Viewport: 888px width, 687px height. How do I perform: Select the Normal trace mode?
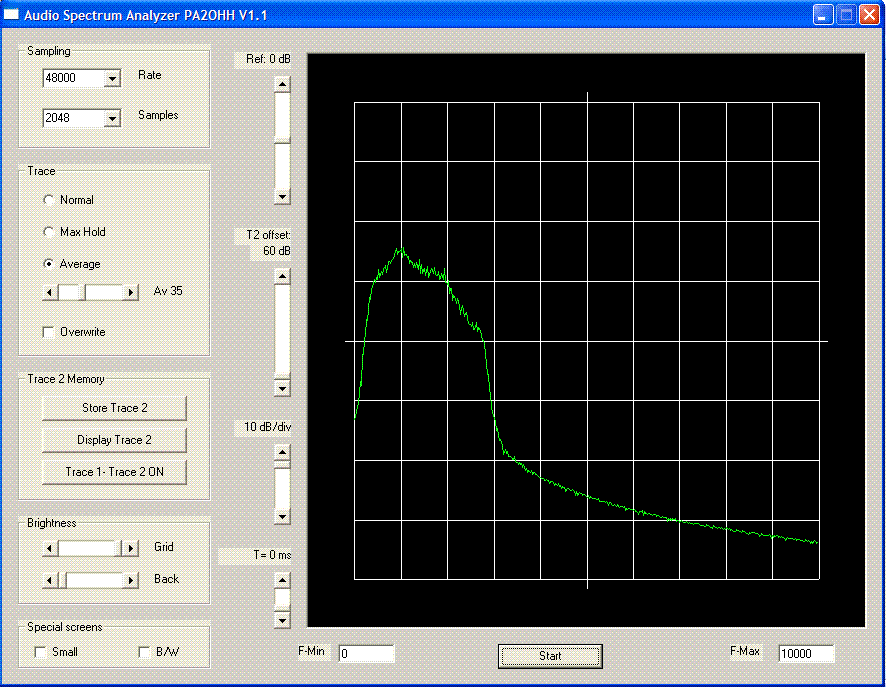click(x=49, y=200)
